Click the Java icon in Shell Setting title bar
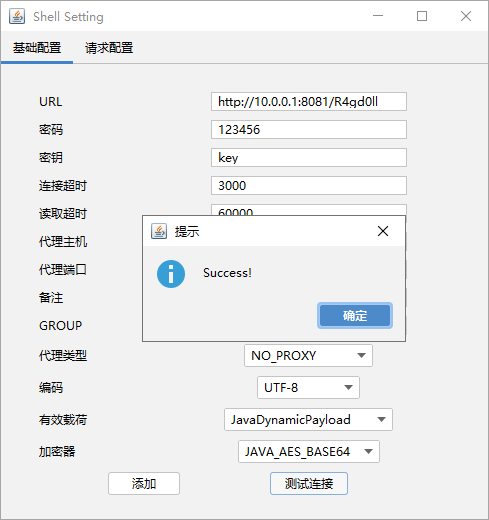This screenshot has height=520, width=489. pyautogui.click(x=17, y=16)
